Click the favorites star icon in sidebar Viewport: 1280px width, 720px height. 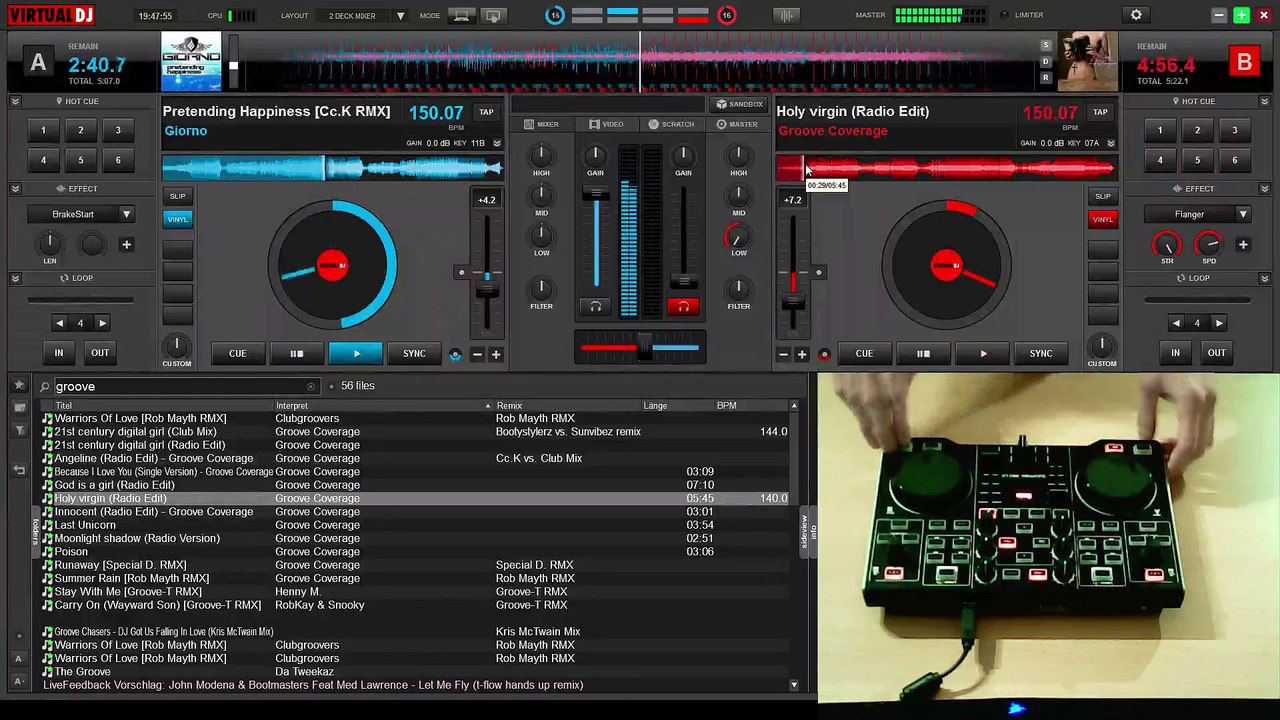[19, 386]
